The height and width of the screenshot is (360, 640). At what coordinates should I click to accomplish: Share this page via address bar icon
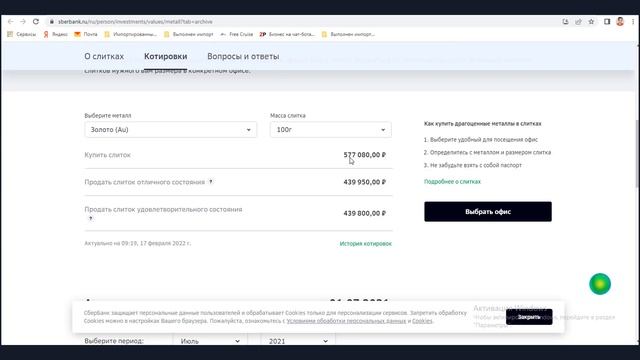[x=578, y=22]
